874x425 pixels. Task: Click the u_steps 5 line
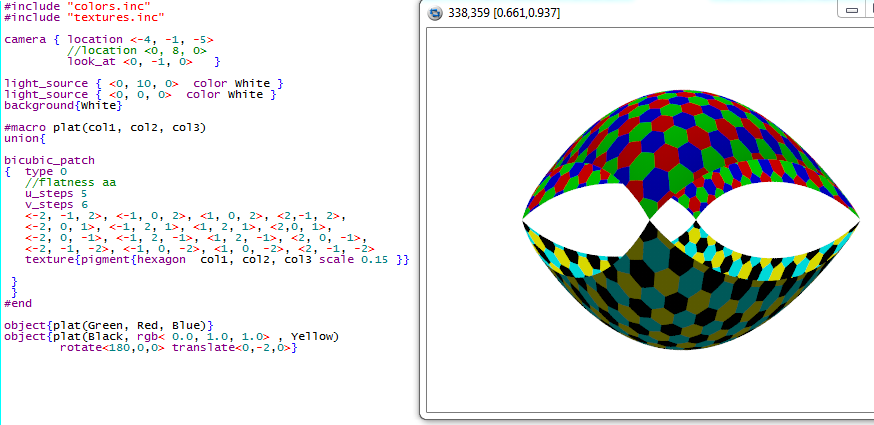pos(56,194)
